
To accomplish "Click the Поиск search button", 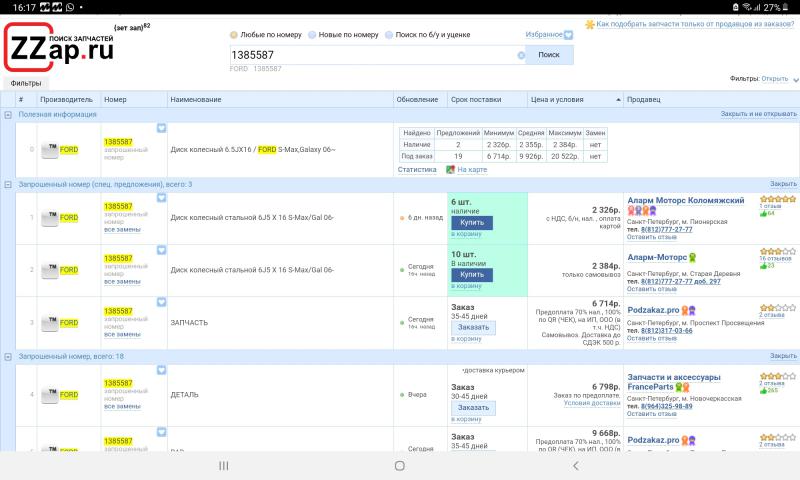I will (549, 55).
